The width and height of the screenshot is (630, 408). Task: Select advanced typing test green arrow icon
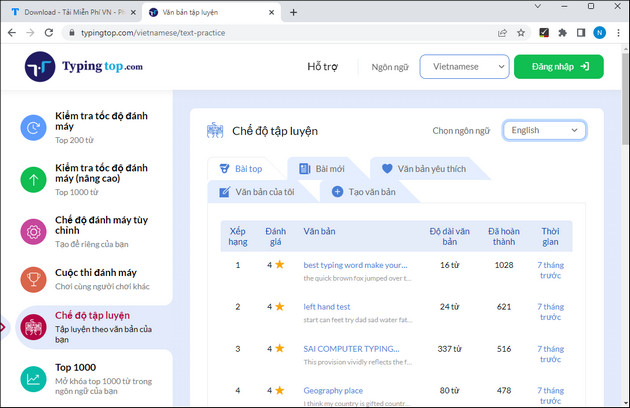pos(34,180)
